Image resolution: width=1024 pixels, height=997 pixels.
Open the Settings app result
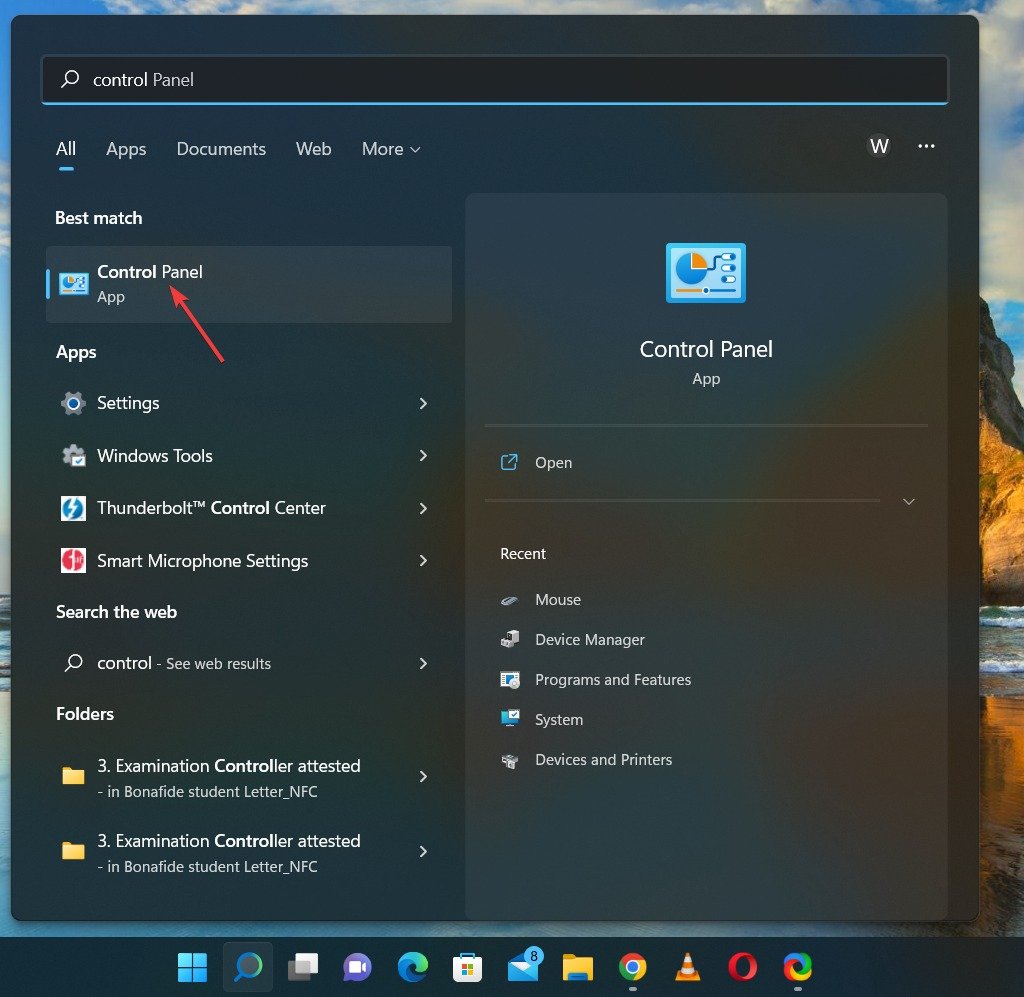point(128,403)
